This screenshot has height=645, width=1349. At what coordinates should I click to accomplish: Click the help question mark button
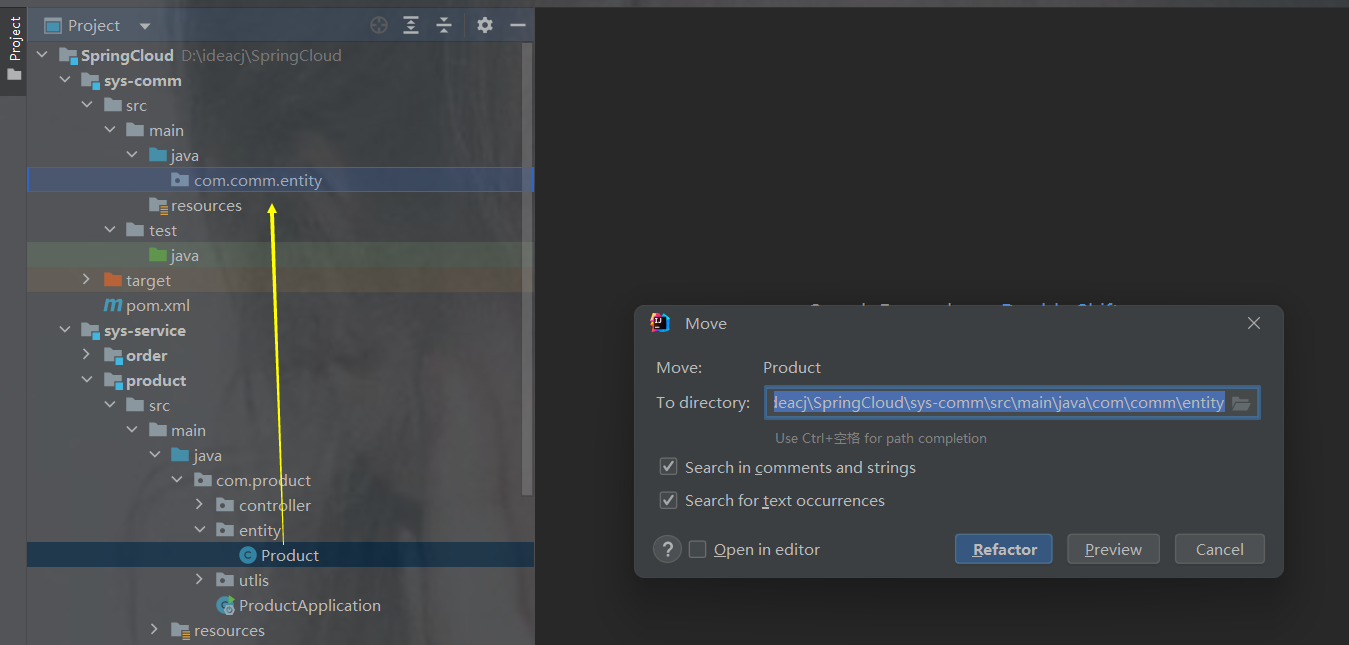[x=667, y=549]
